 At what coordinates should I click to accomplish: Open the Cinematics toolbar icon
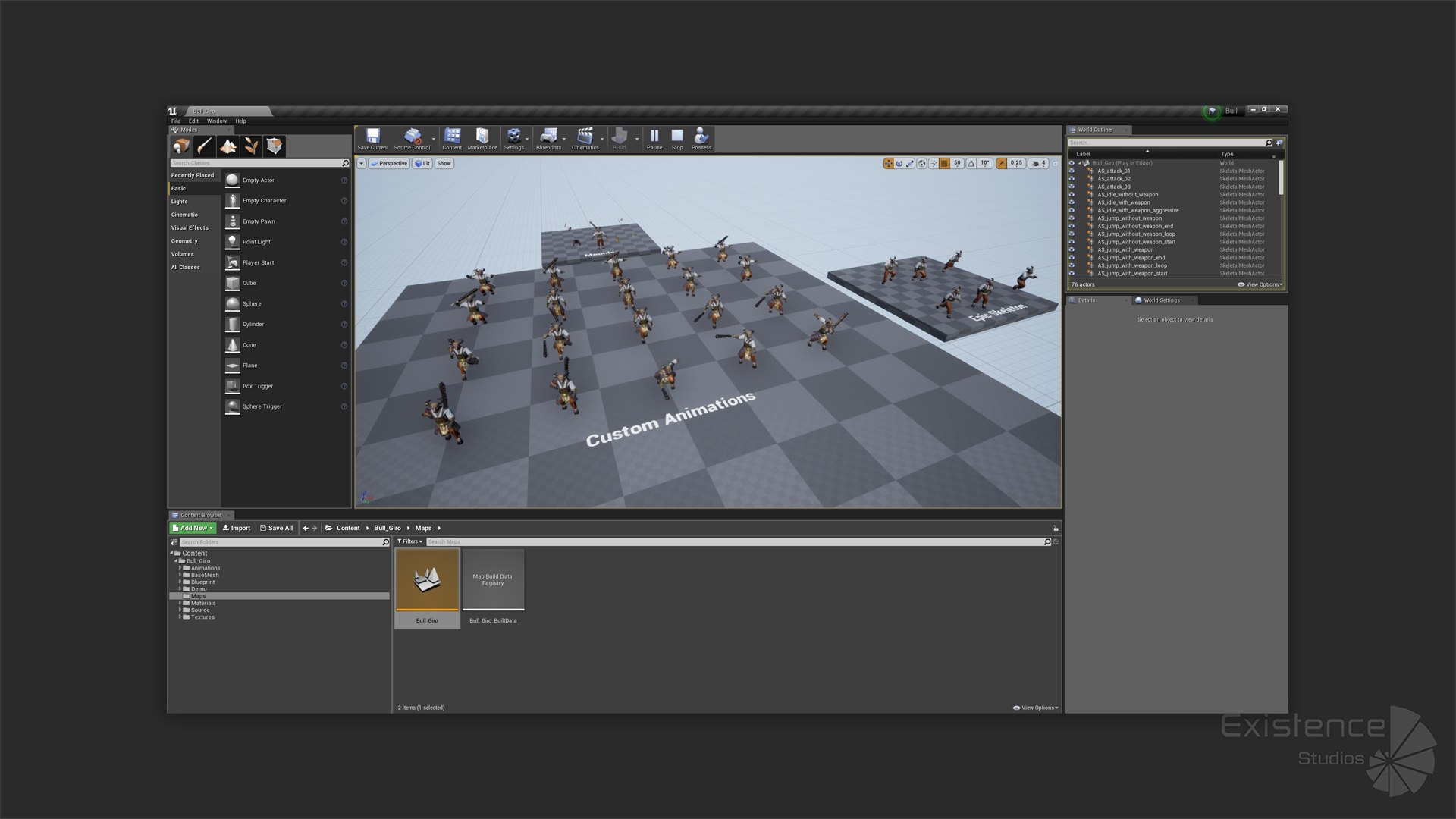pyautogui.click(x=585, y=138)
